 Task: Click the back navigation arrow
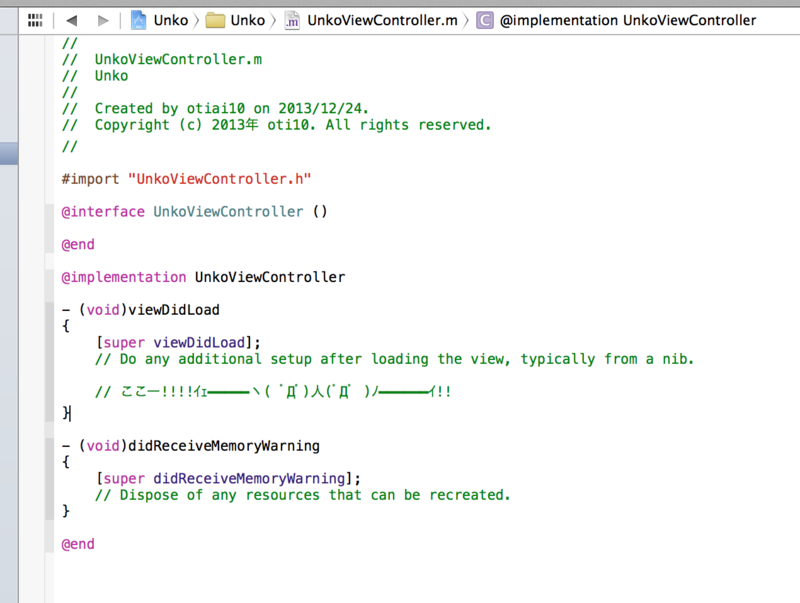(x=70, y=19)
